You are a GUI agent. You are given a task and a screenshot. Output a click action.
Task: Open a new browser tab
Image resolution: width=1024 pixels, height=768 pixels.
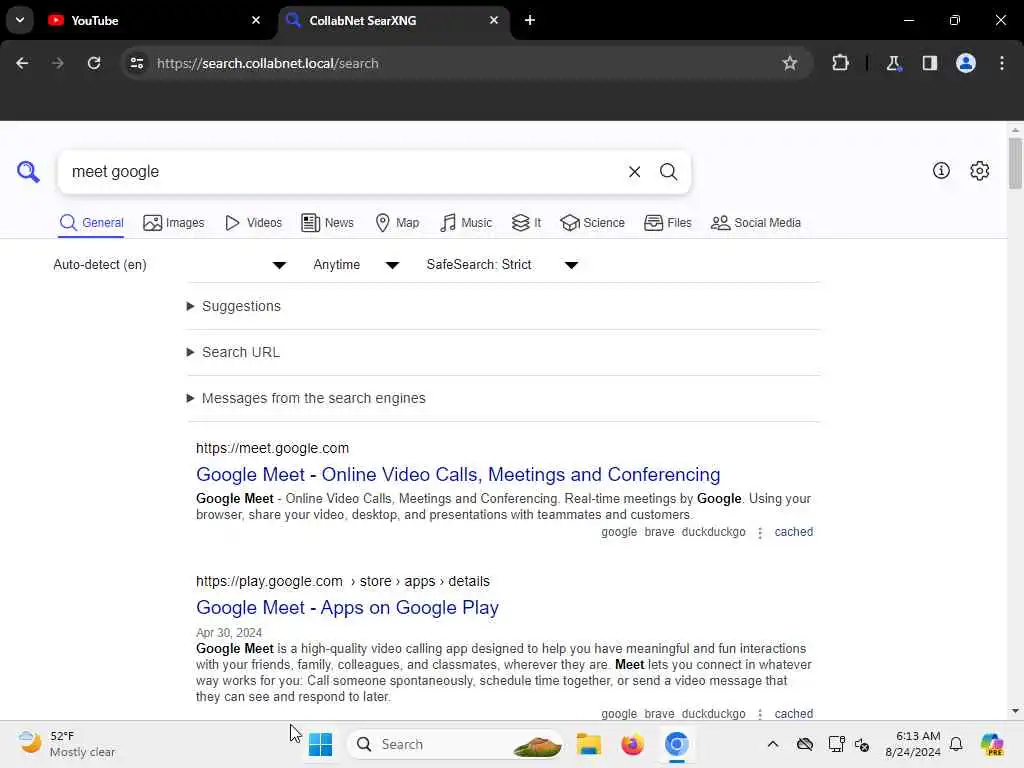(530, 20)
